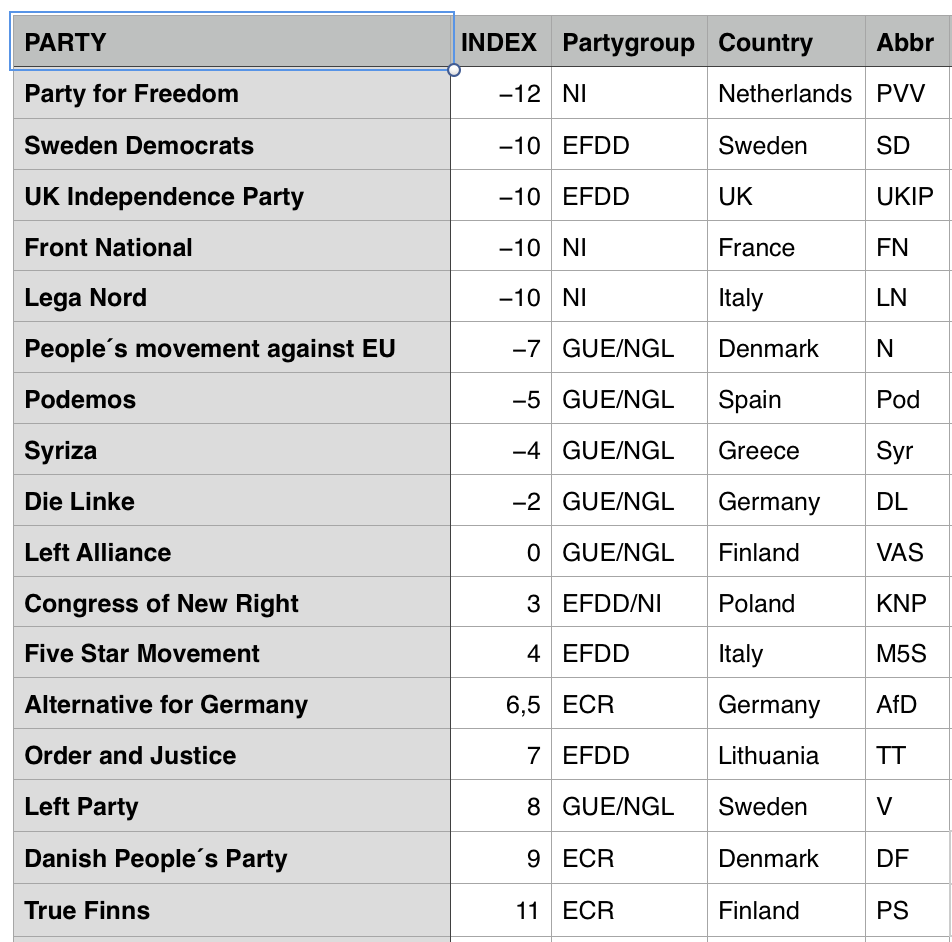
Task: Click the Die Linke party cell
Action: [231, 502]
